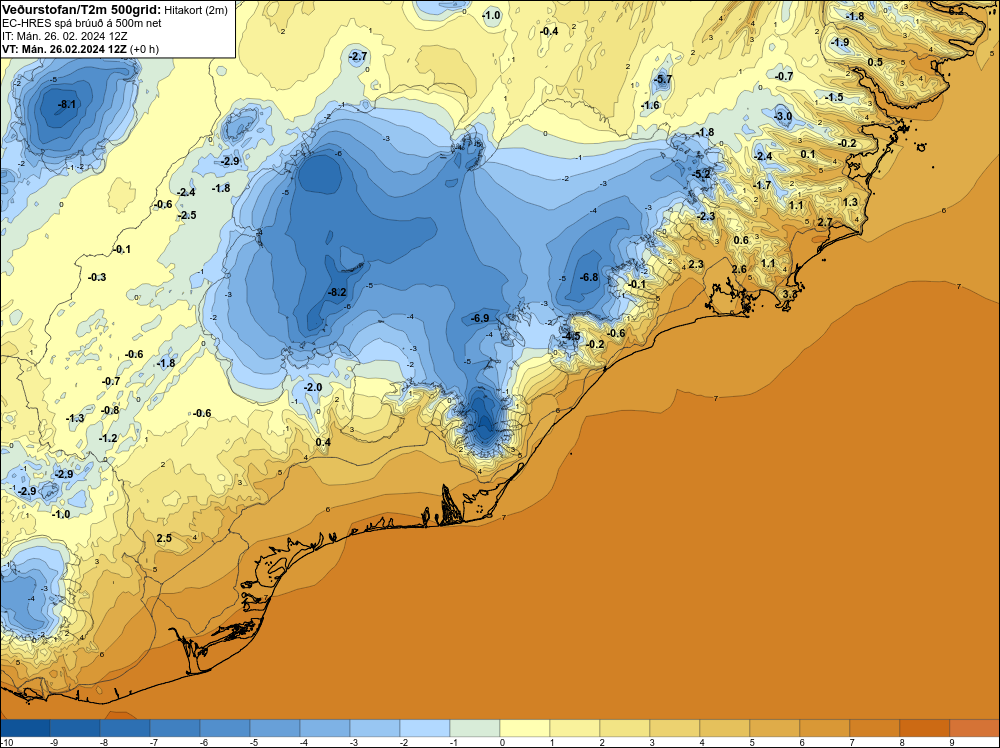Screen dimensions: 1000x748
Task: Click the 2.6 temperature label
Action: click(x=739, y=269)
